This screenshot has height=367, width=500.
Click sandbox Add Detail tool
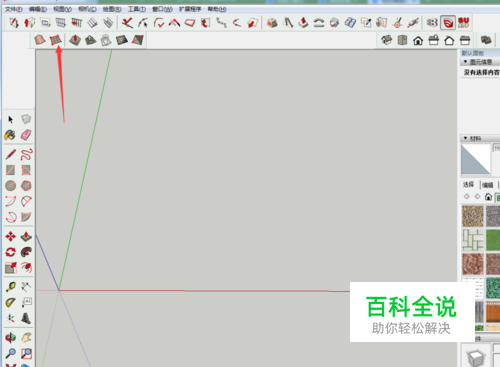[x=122, y=40]
